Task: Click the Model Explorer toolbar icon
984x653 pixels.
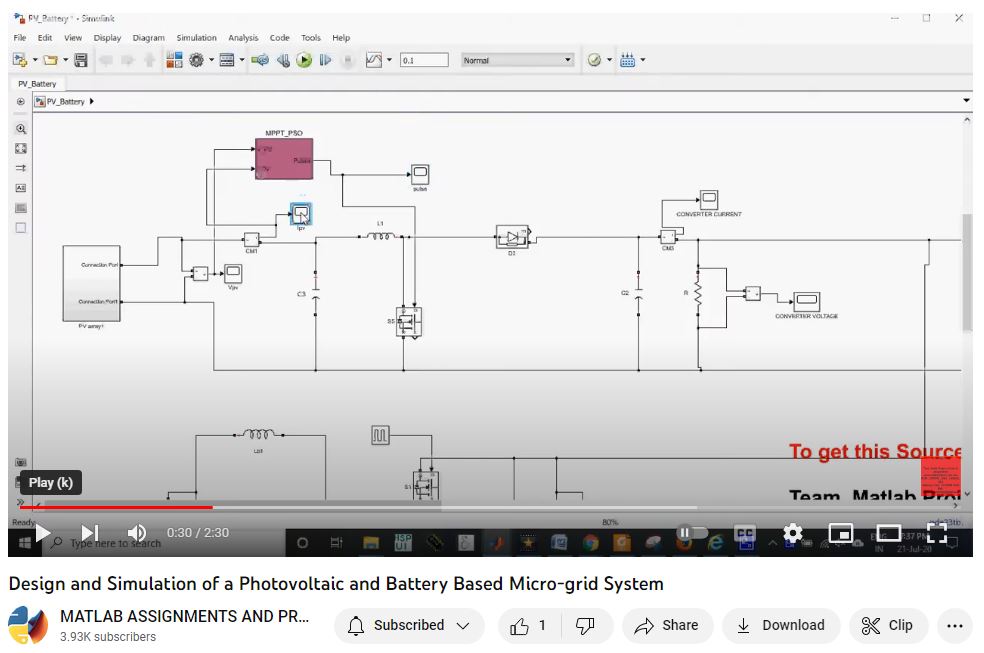Action: pyautogui.click(x=227, y=60)
